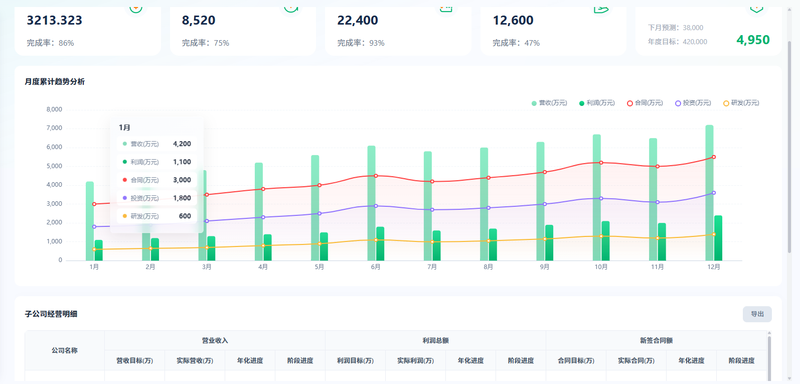This screenshot has width=800, height=384.
Task: Click the page vertical scrollbar
Action: 791,148
